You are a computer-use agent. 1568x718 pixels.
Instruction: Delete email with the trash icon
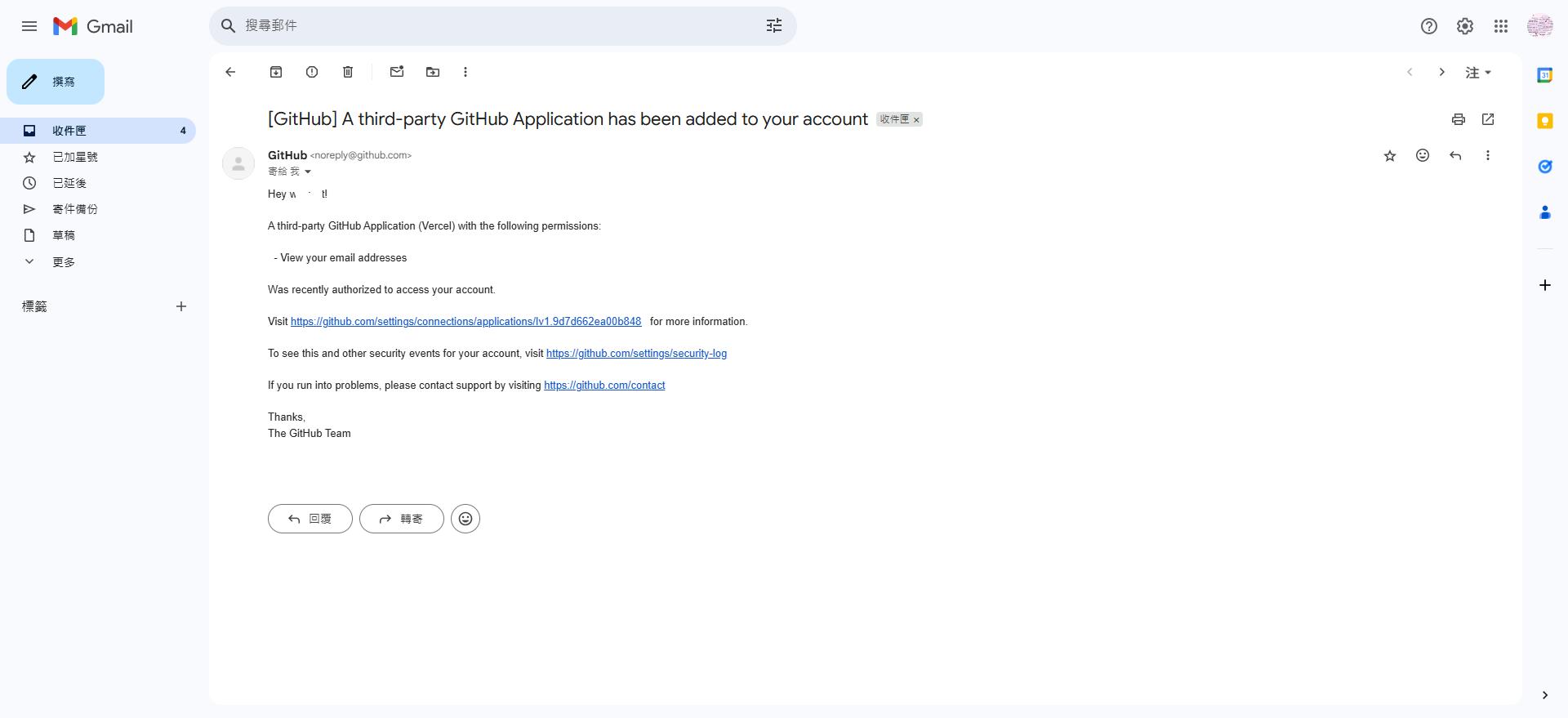(348, 72)
